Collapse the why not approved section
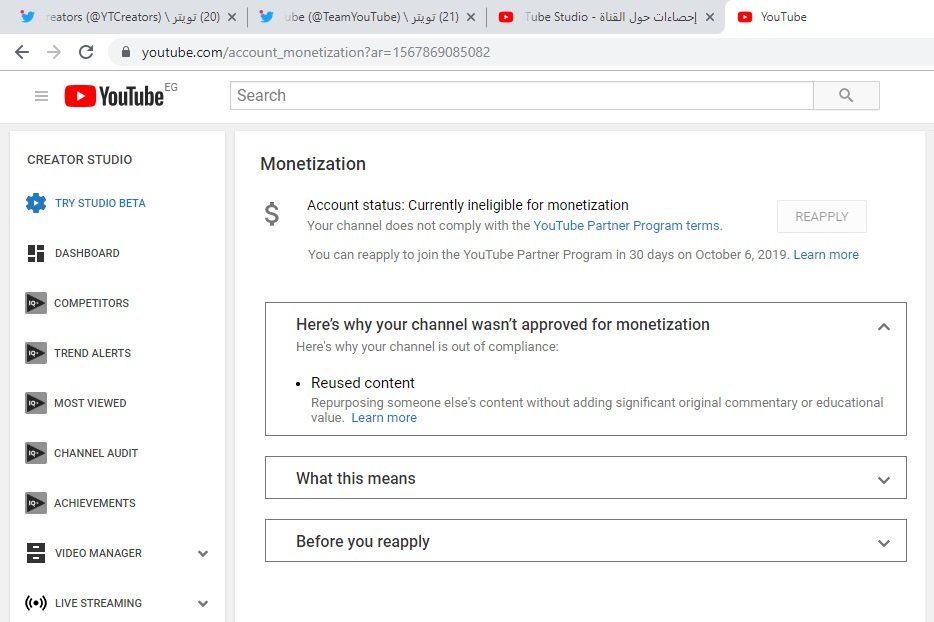934x622 pixels. click(x=883, y=326)
